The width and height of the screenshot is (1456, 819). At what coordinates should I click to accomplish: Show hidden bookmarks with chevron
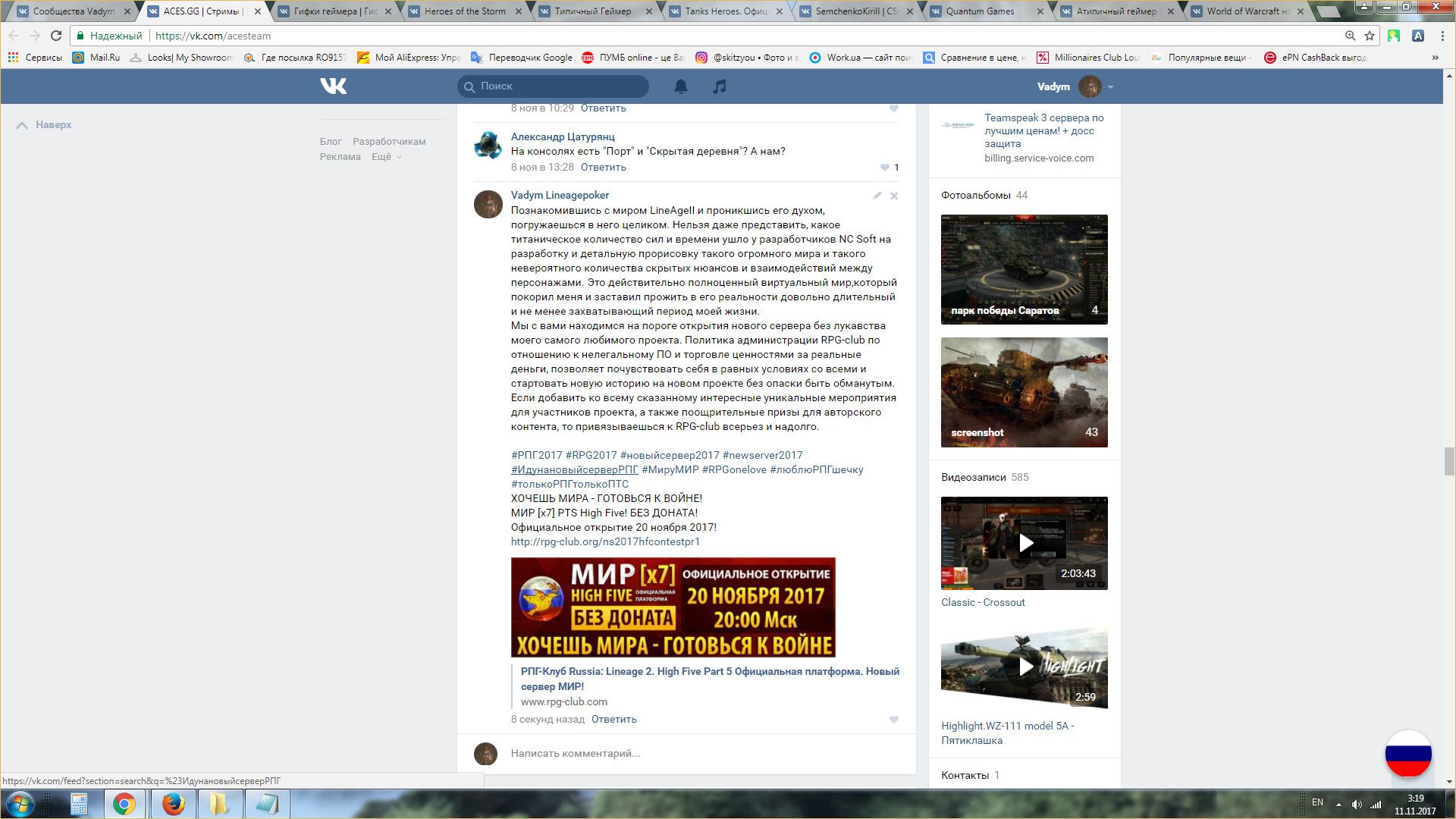tap(1435, 58)
